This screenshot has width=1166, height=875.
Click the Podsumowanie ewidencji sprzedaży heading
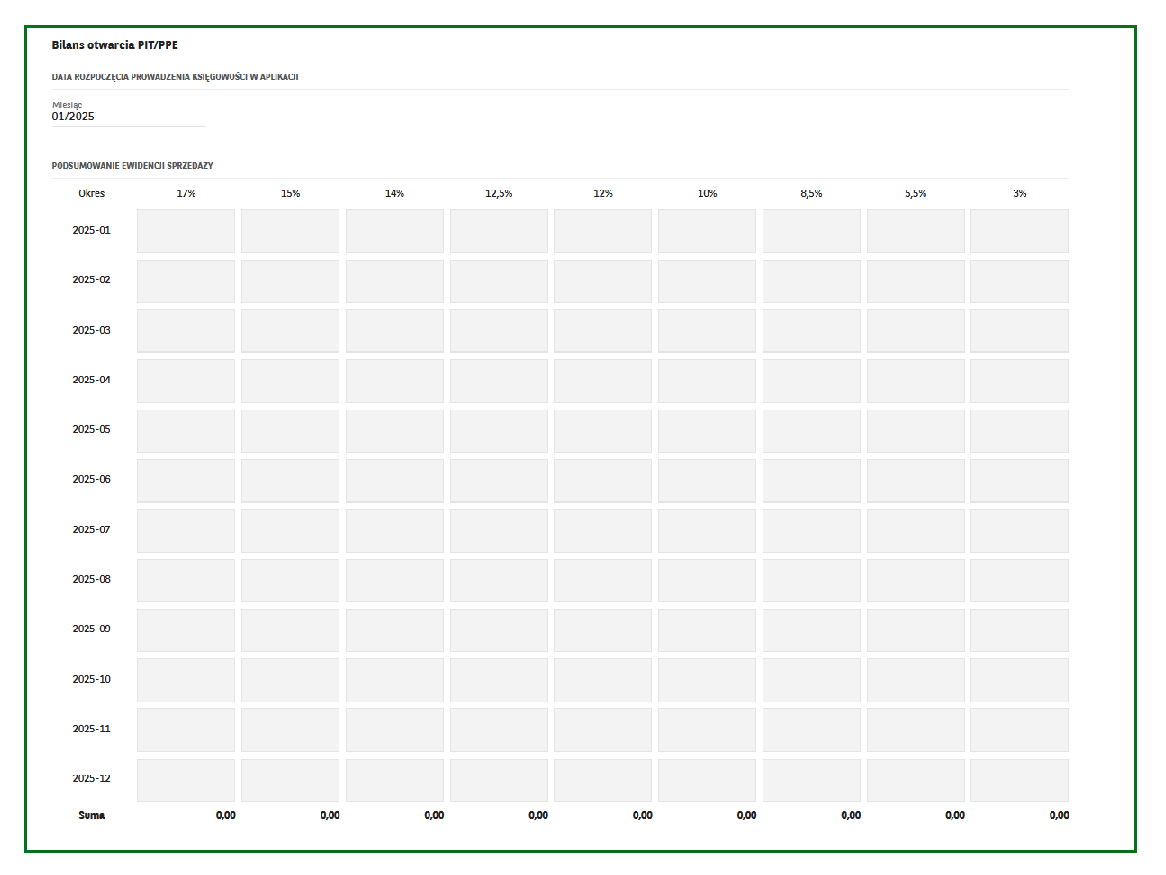click(132, 166)
